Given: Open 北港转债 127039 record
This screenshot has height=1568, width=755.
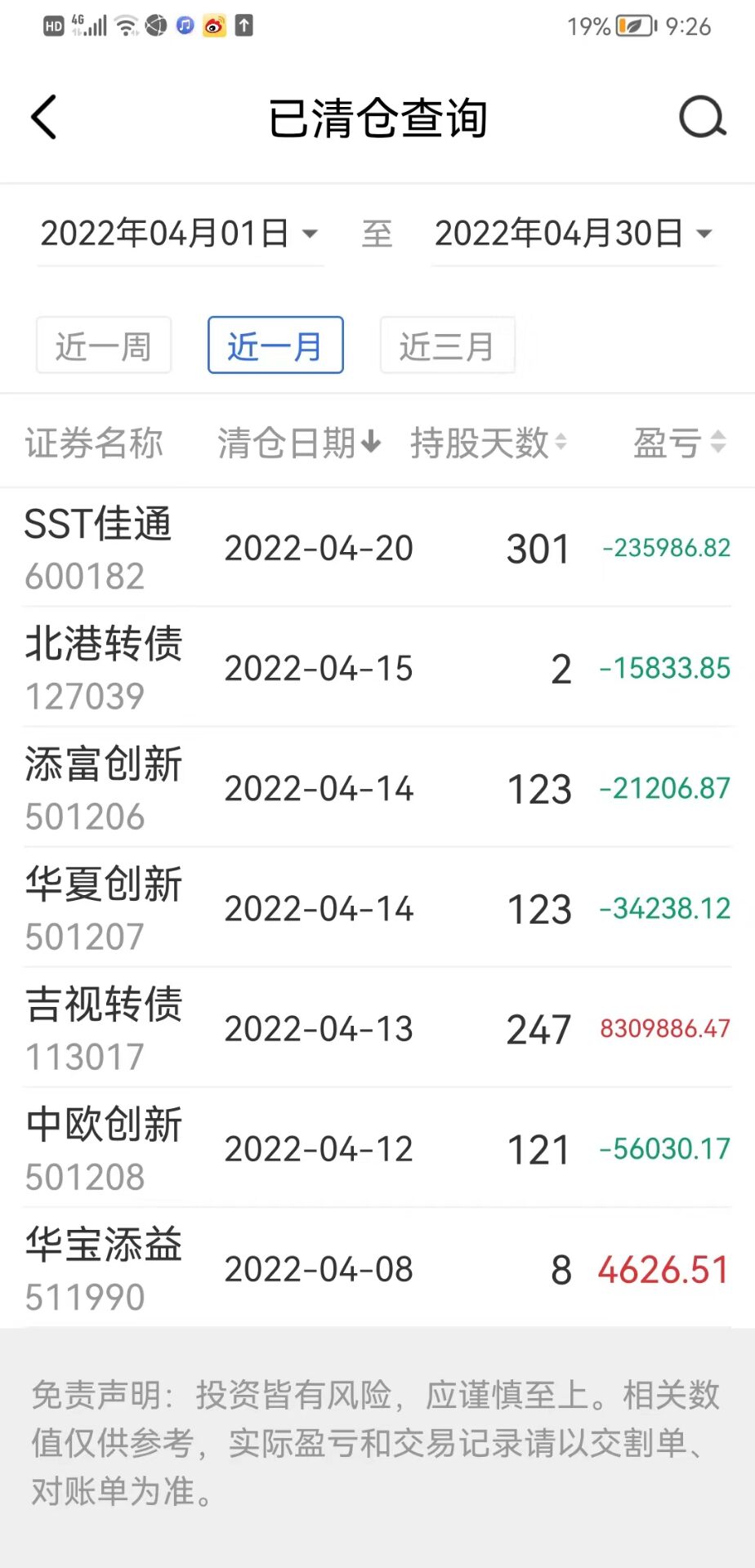Looking at the screenshot, I should coord(377,668).
